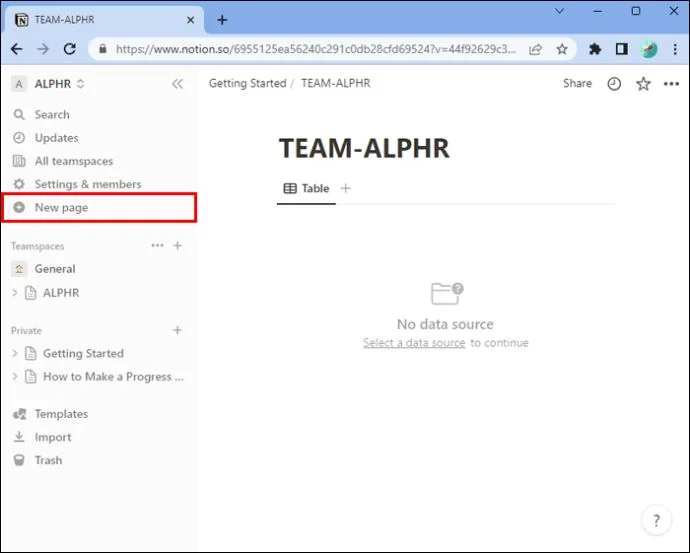Click the Share button
Viewport: 690px width, 553px height.
click(x=577, y=83)
